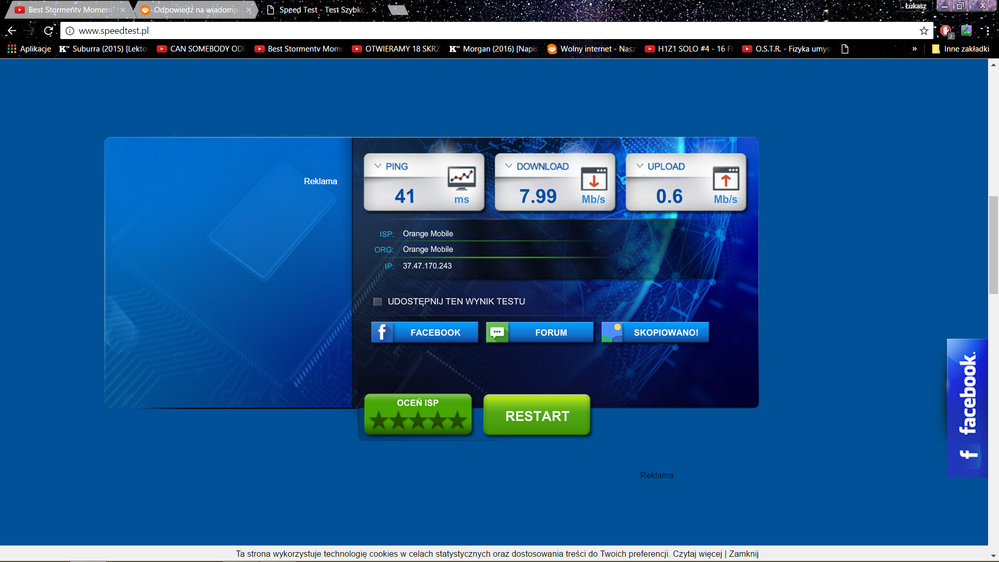Click the download arrow icon
This screenshot has height=562, width=999.
point(594,178)
